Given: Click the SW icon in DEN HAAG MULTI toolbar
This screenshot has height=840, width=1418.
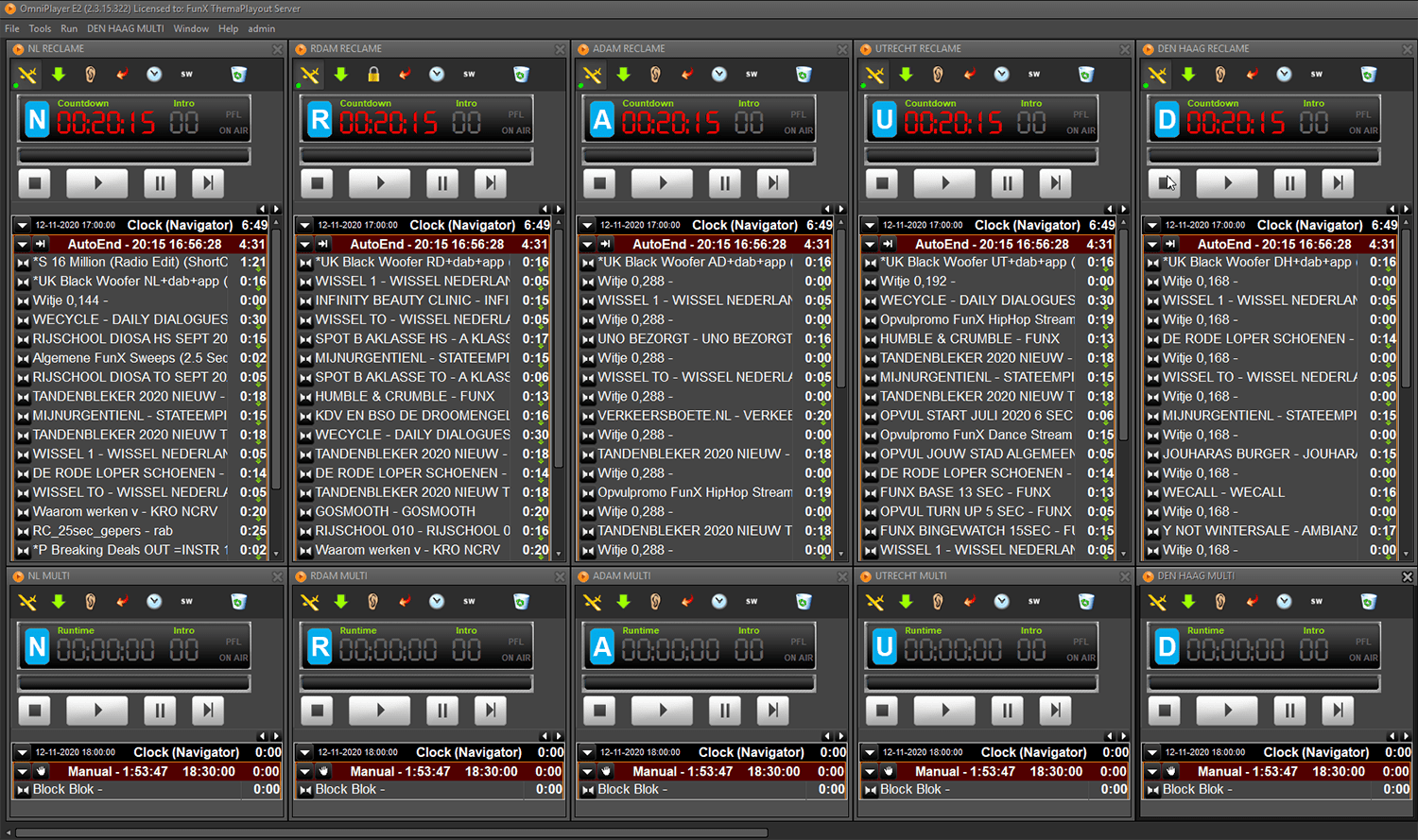Looking at the screenshot, I should (x=1317, y=601).
